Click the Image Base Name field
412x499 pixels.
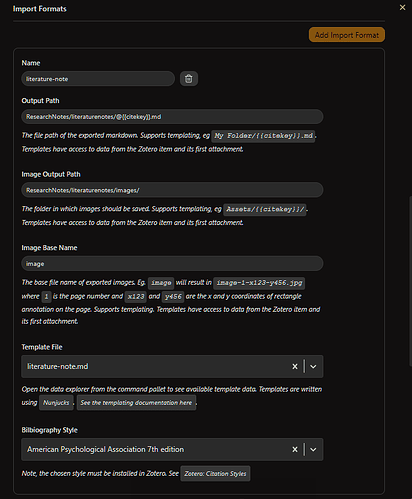(172, 264)
